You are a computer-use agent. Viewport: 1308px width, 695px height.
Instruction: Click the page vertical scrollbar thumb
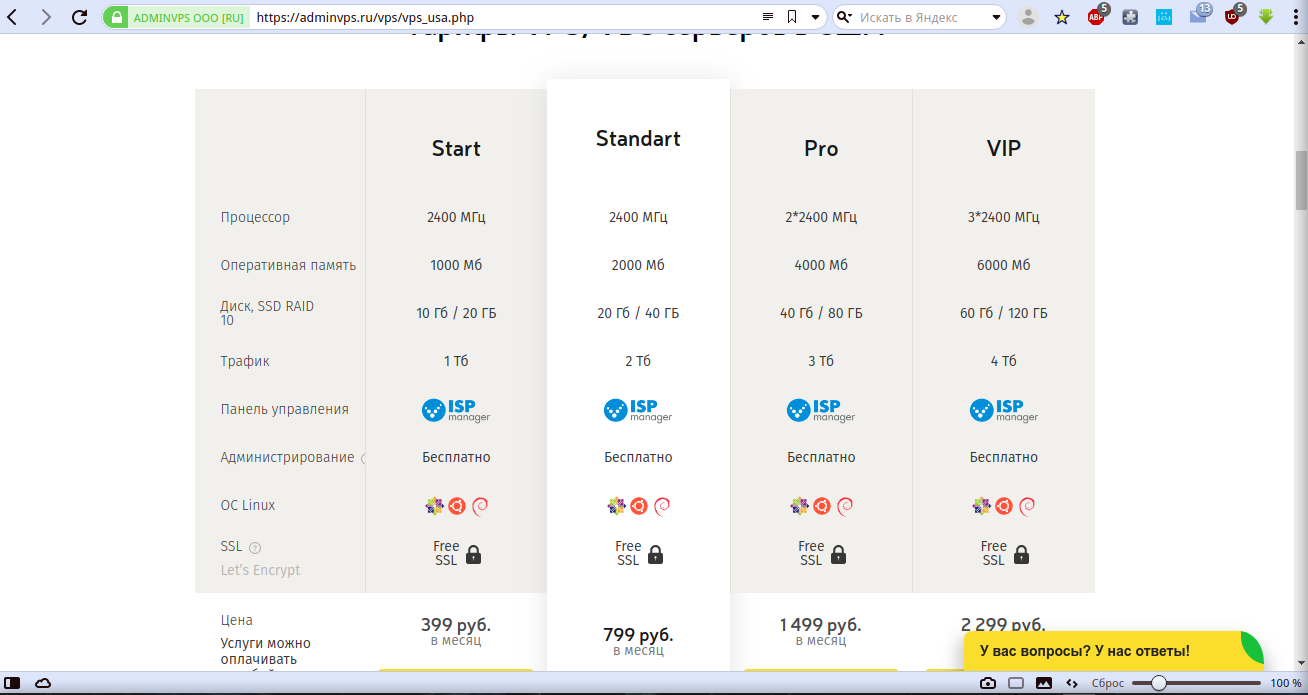(1301, 179)
